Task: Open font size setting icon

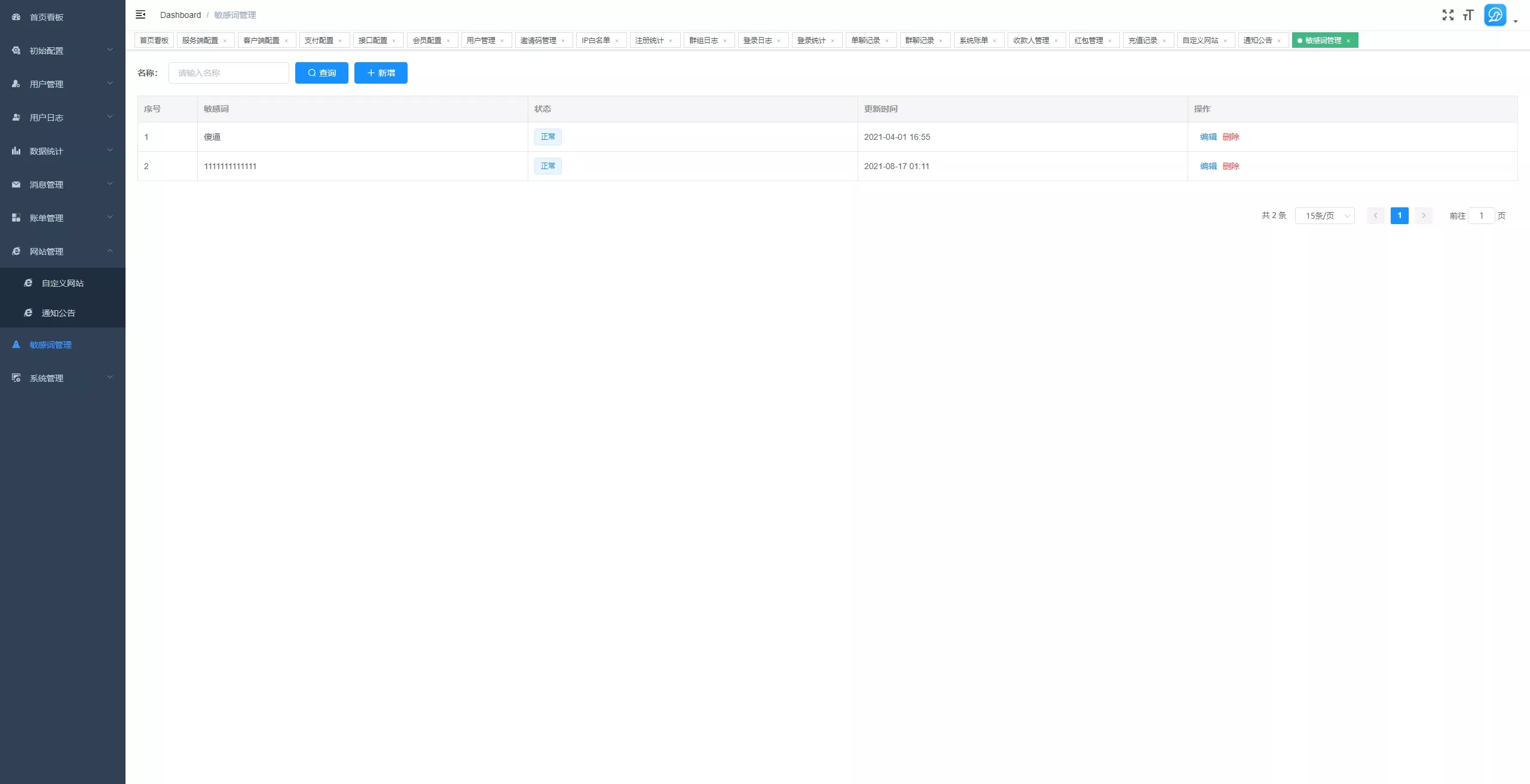Action: pyautogui.click(x=1468, y=15)
